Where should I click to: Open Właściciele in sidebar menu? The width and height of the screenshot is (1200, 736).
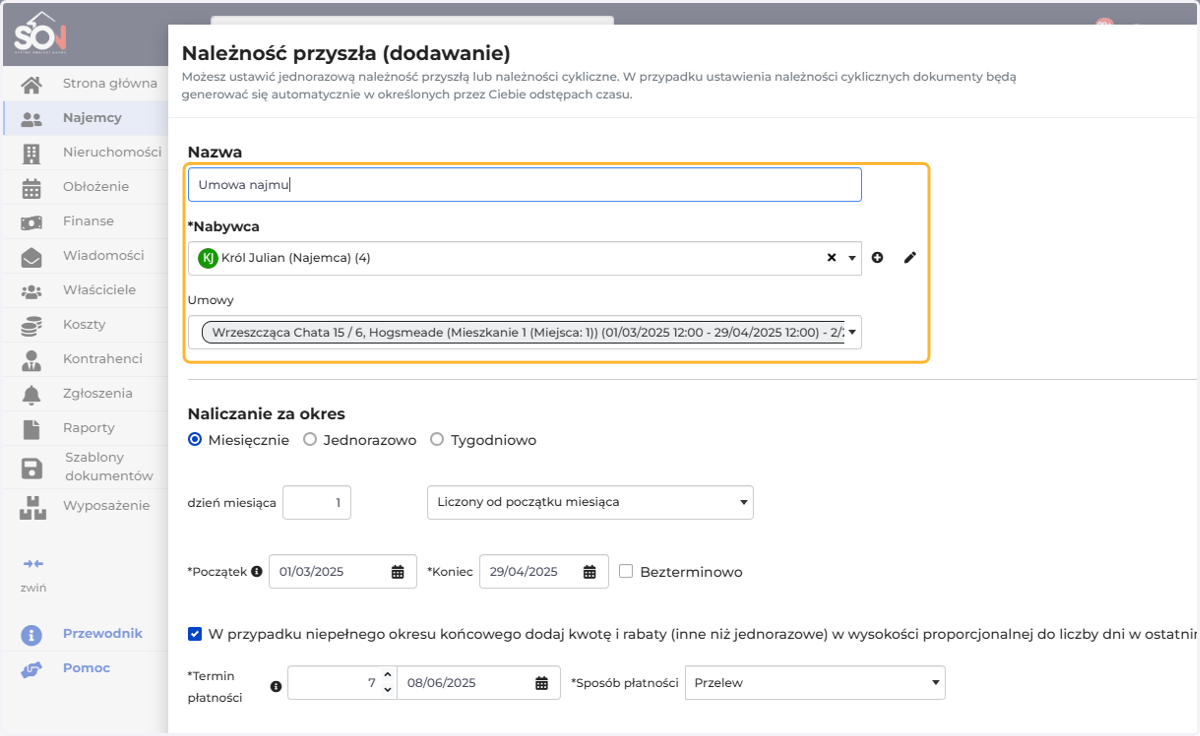point(99,291)
